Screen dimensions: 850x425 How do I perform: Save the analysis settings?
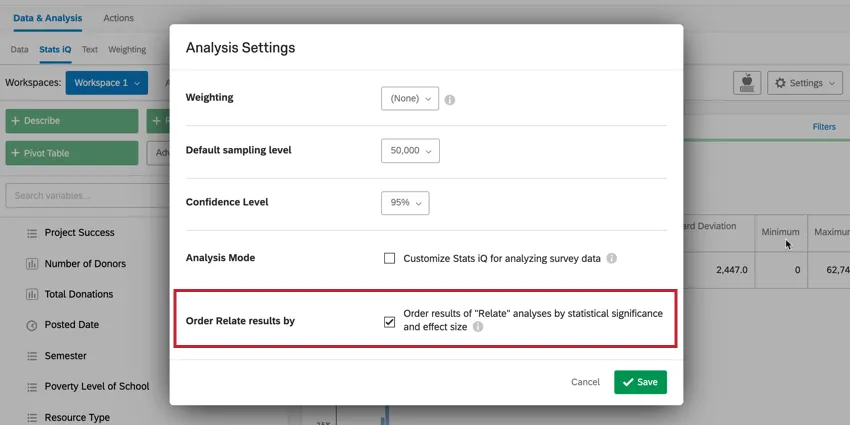(x=640, y=382)
